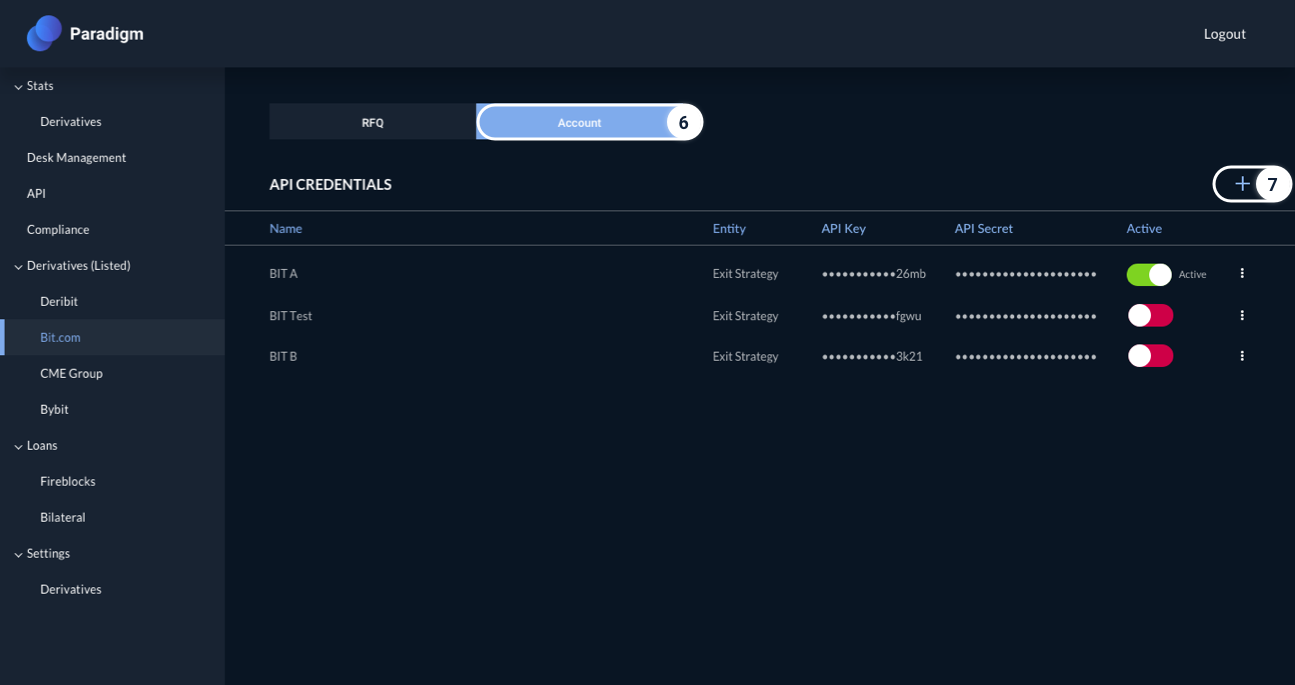
Task: Open the three-dot menu for BIT A
Action: pos(1242,273)
